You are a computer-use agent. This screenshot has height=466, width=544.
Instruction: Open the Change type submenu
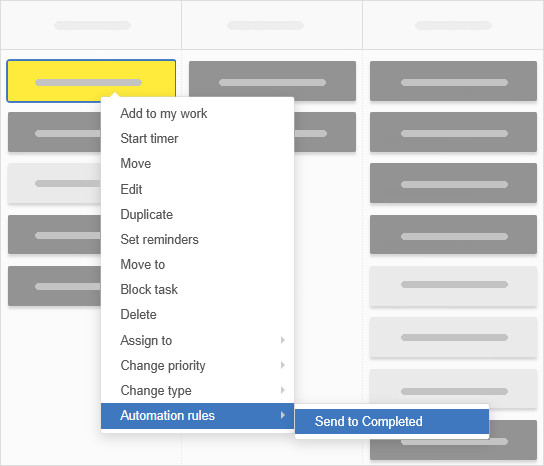[x=197, y=390]
